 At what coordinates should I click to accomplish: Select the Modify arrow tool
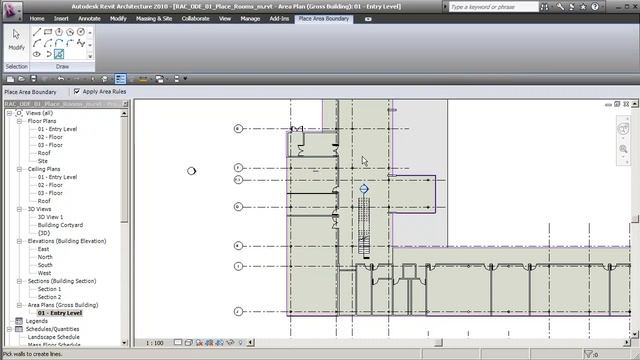click(x=16, y=40)
